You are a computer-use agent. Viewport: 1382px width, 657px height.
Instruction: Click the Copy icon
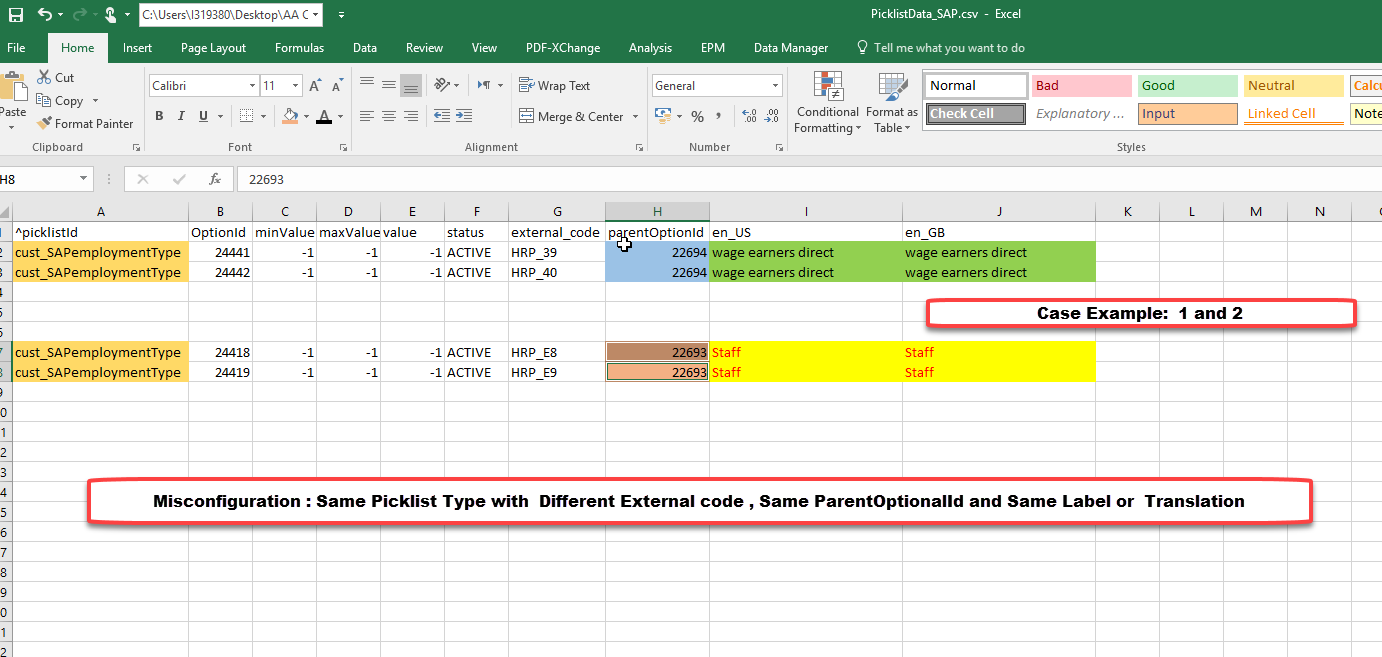pyautogui.click(x=44, y=100)
